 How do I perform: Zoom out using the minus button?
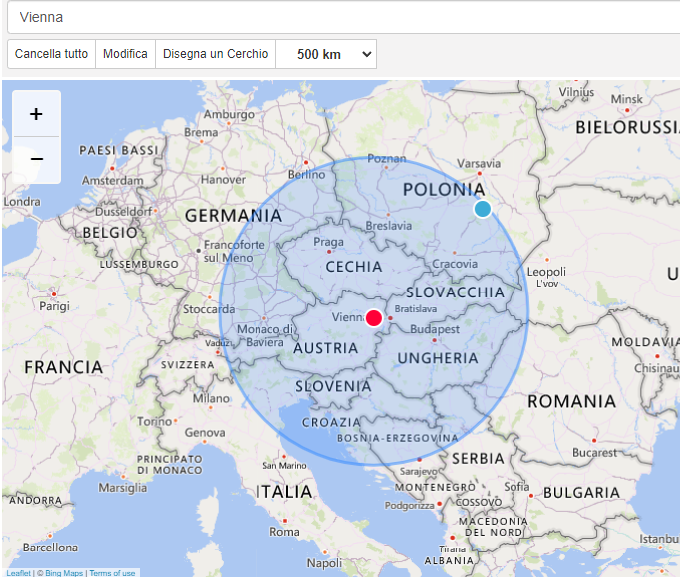coord(36,159)
